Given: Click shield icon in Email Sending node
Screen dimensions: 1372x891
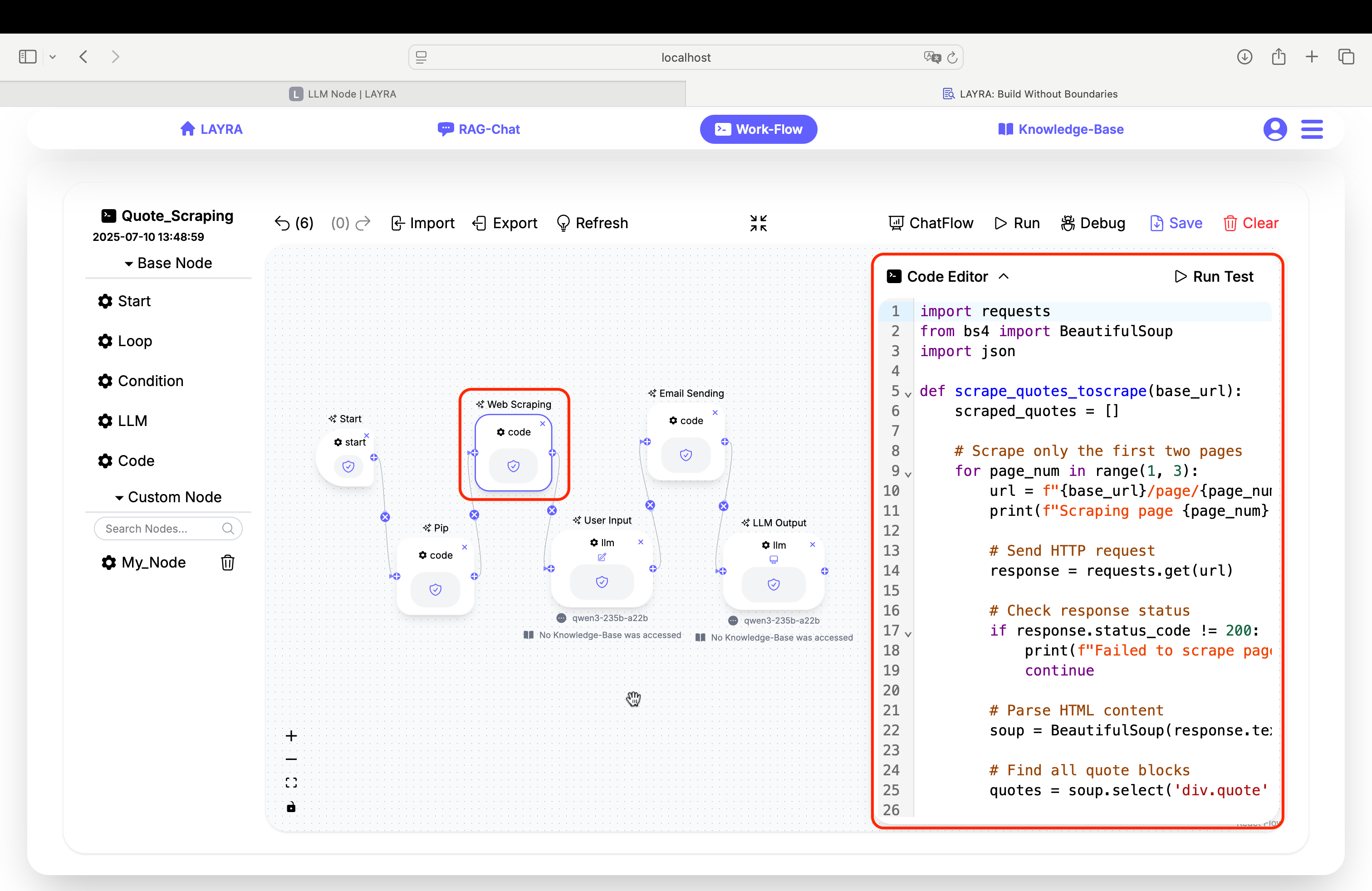Looking at the screenshot, I should 686,455.
